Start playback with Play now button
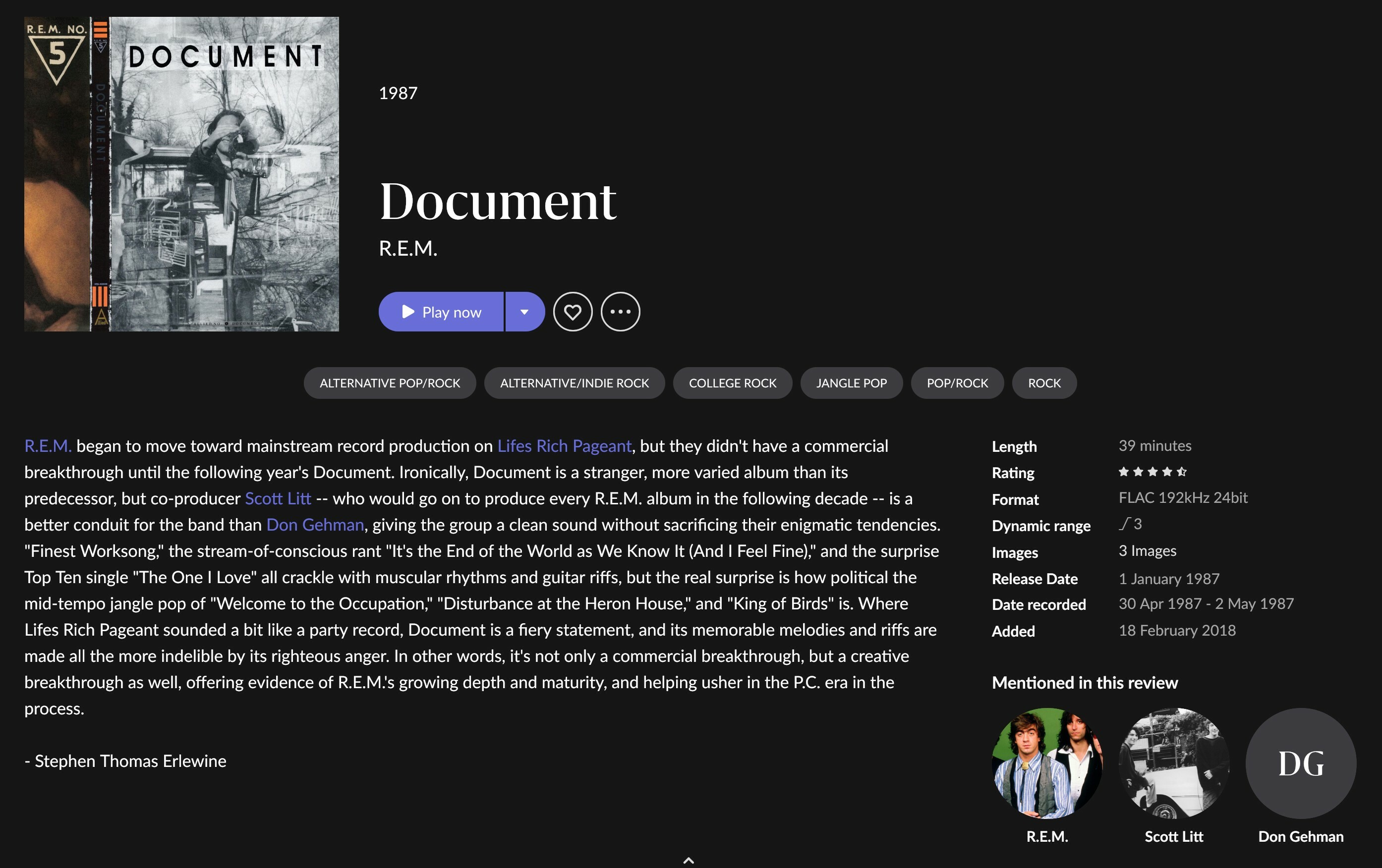The width and height of the screenshot is (1382, 868). click(x=441, y=312)
